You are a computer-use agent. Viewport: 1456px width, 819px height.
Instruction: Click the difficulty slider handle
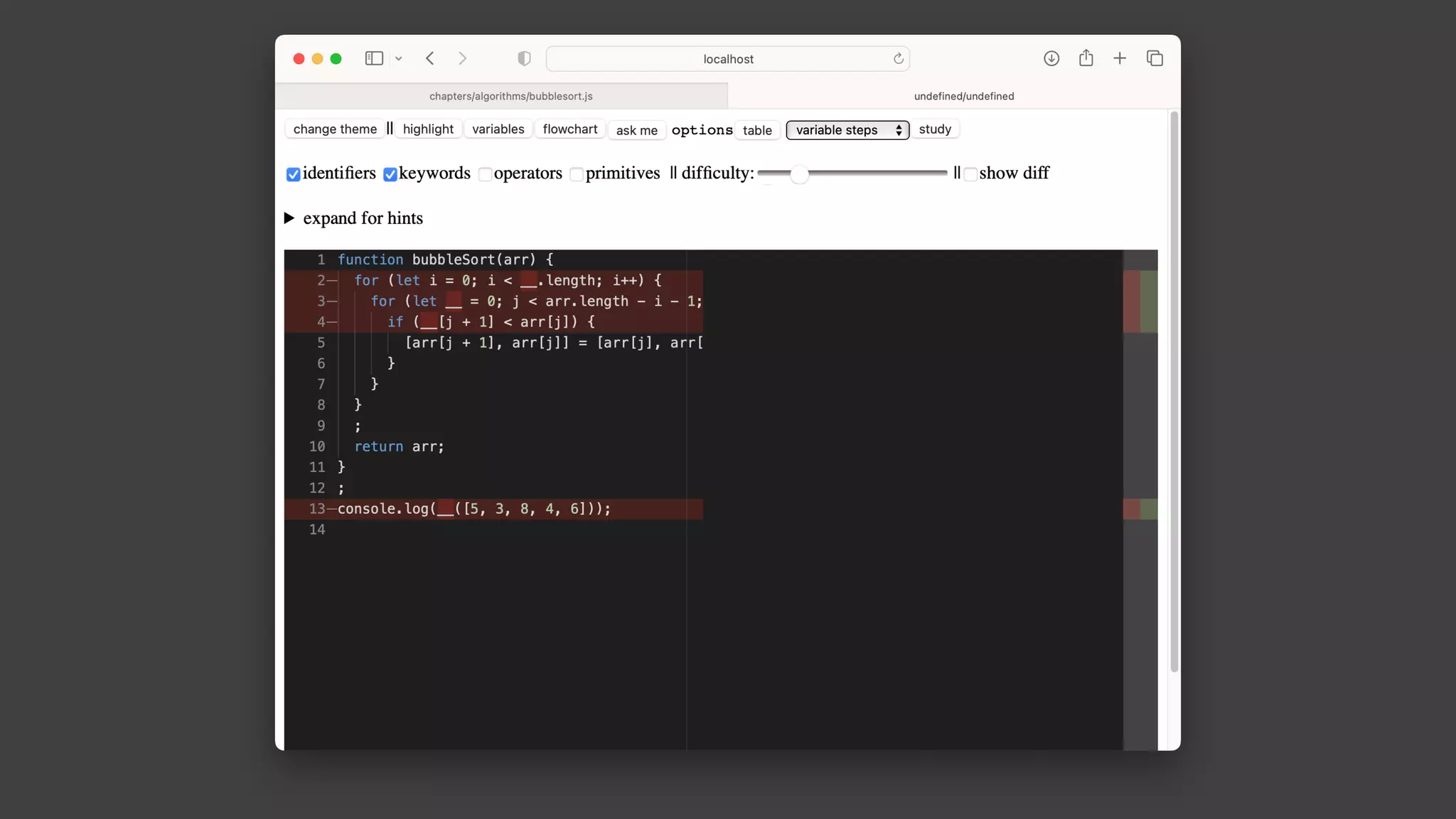pyautogui.click(x=799, y=173)
